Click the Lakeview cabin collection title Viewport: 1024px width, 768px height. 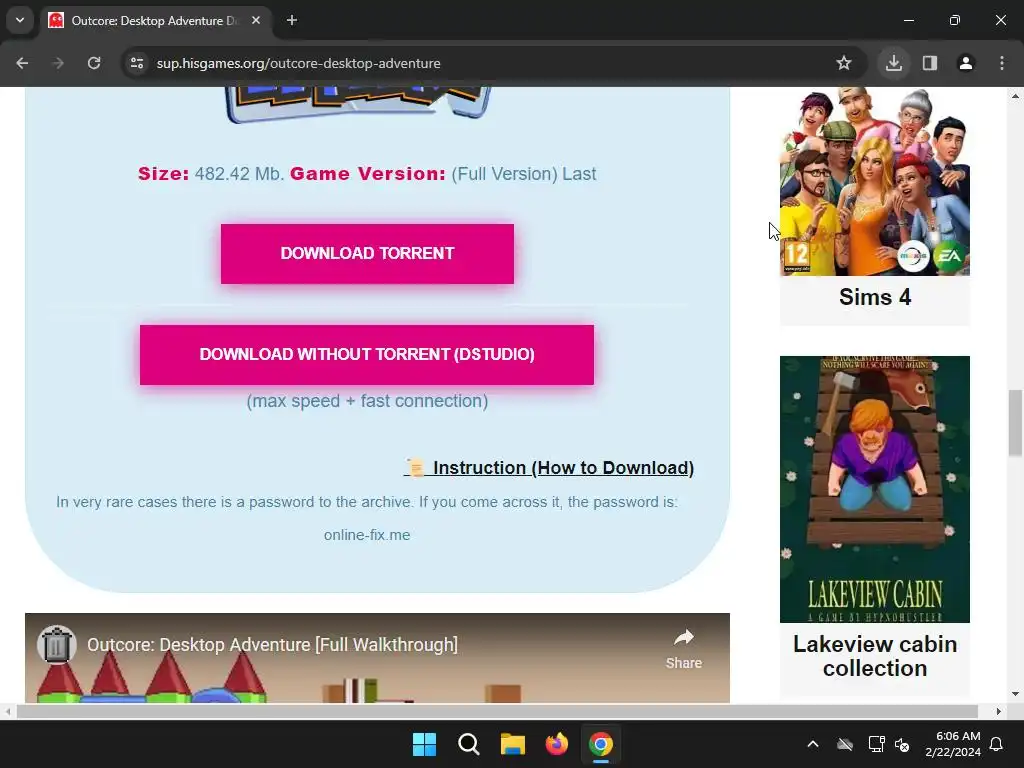tap(874, 656)
